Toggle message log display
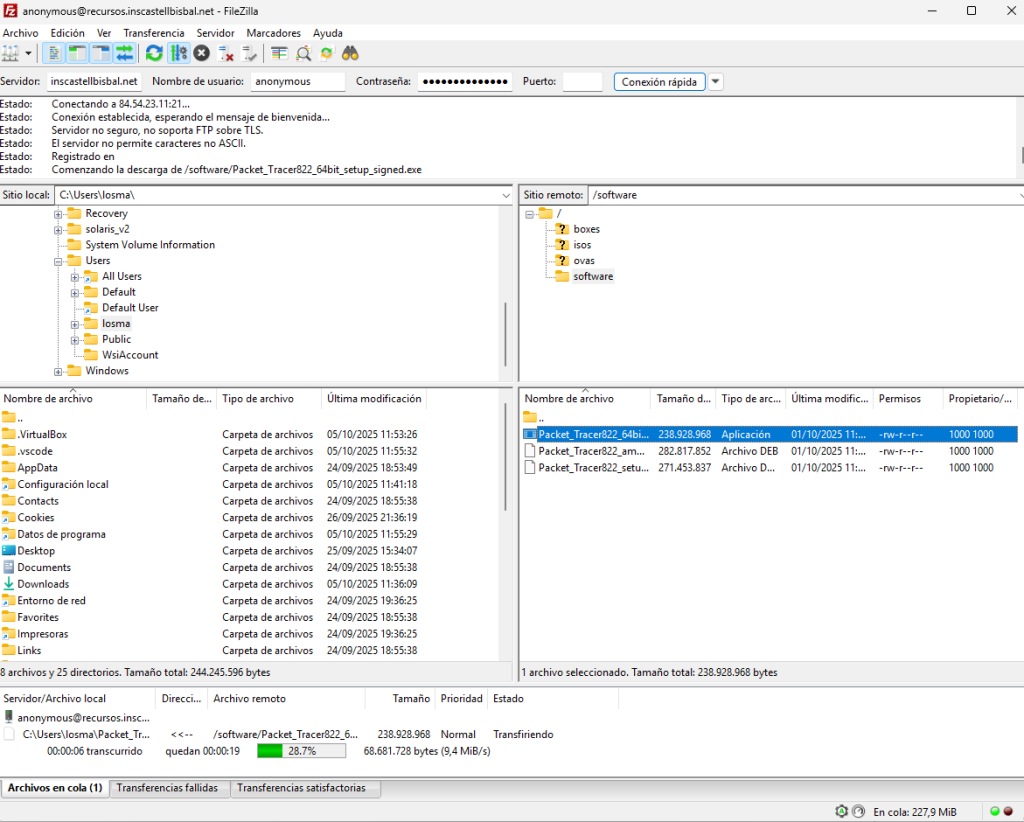Viewport: 1024px width, 822px height. (x=54, y=53)
